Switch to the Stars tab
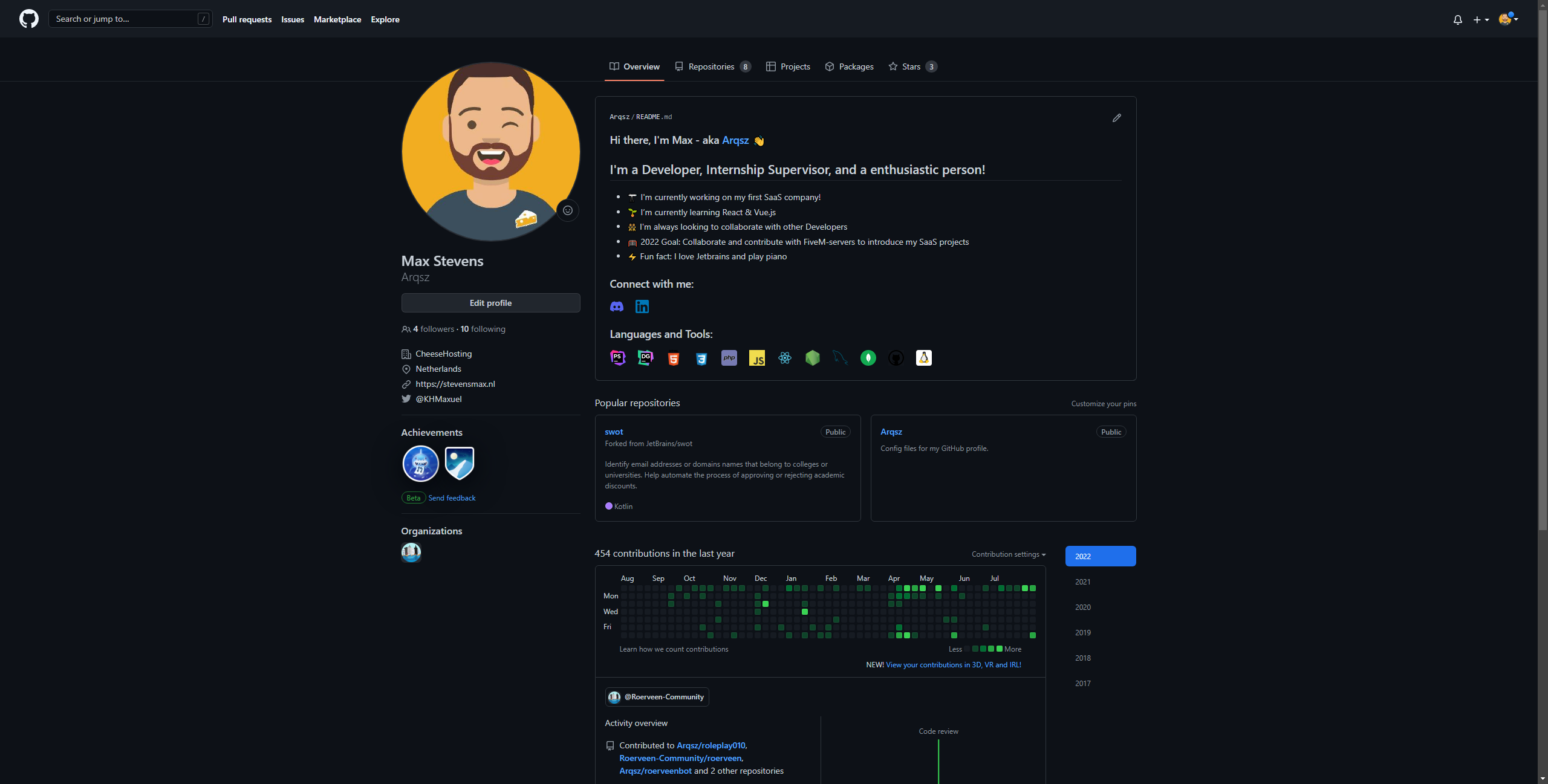 (912, 66)
